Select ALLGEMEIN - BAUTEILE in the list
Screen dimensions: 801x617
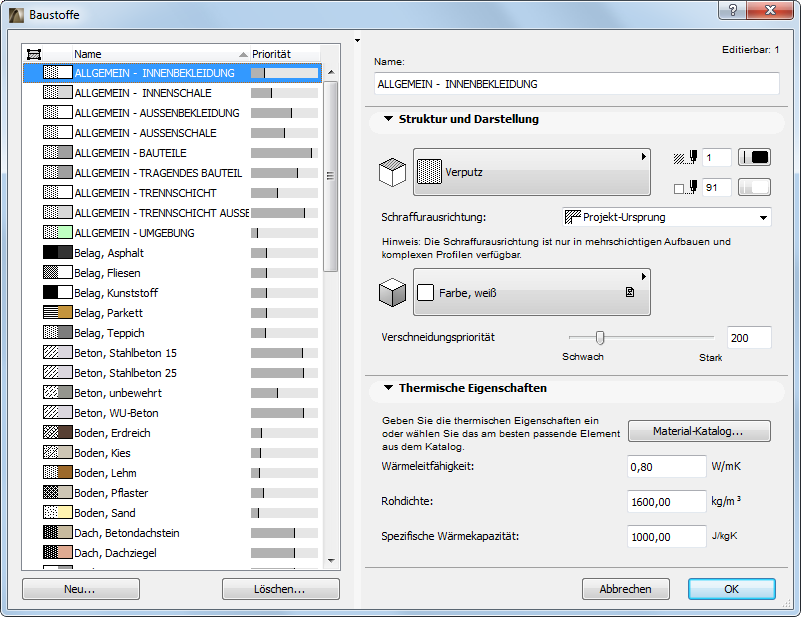click(x=172, y=153)
